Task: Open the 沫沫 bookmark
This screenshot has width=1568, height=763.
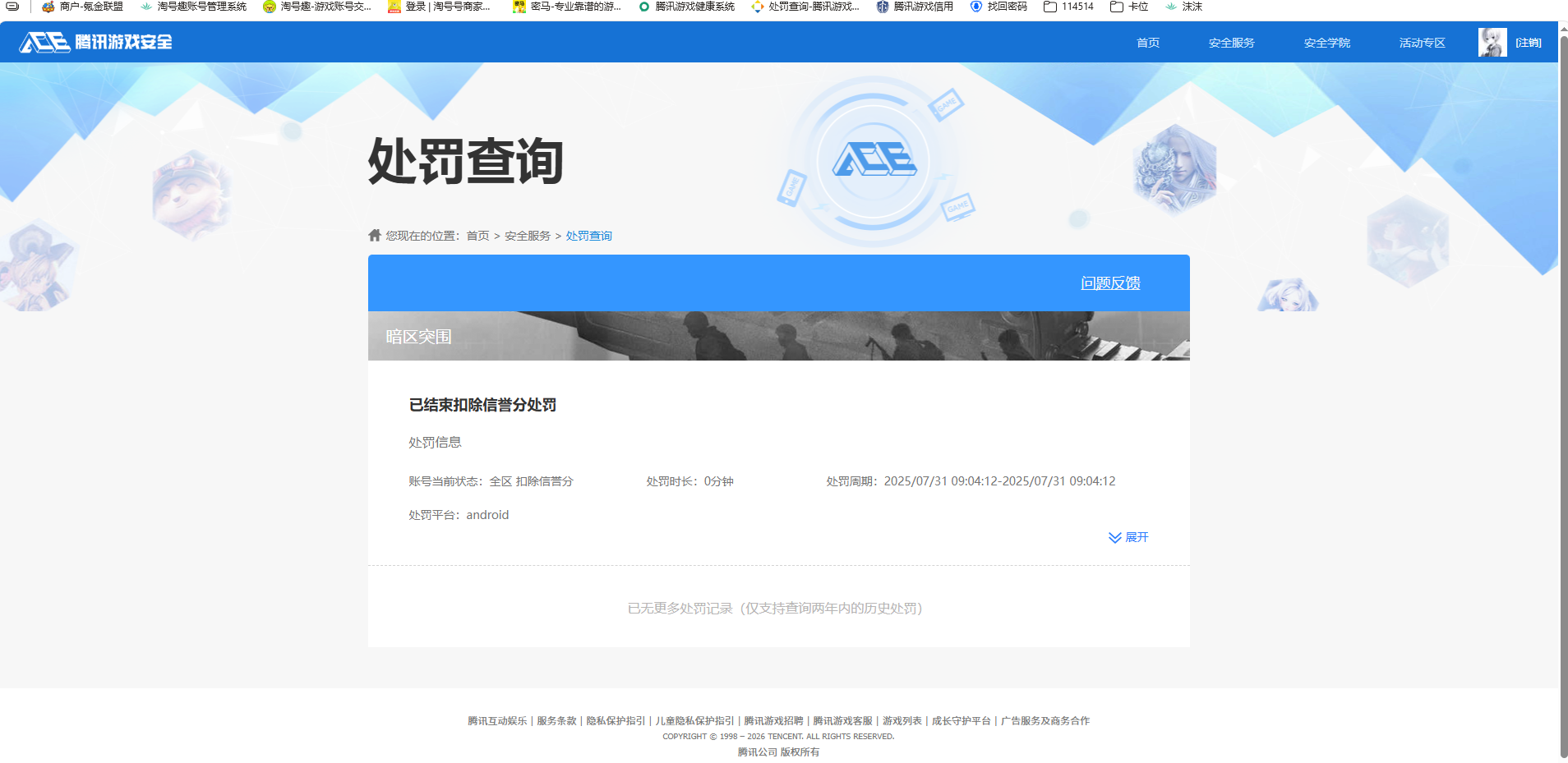Action: (x=1183, y=7)
